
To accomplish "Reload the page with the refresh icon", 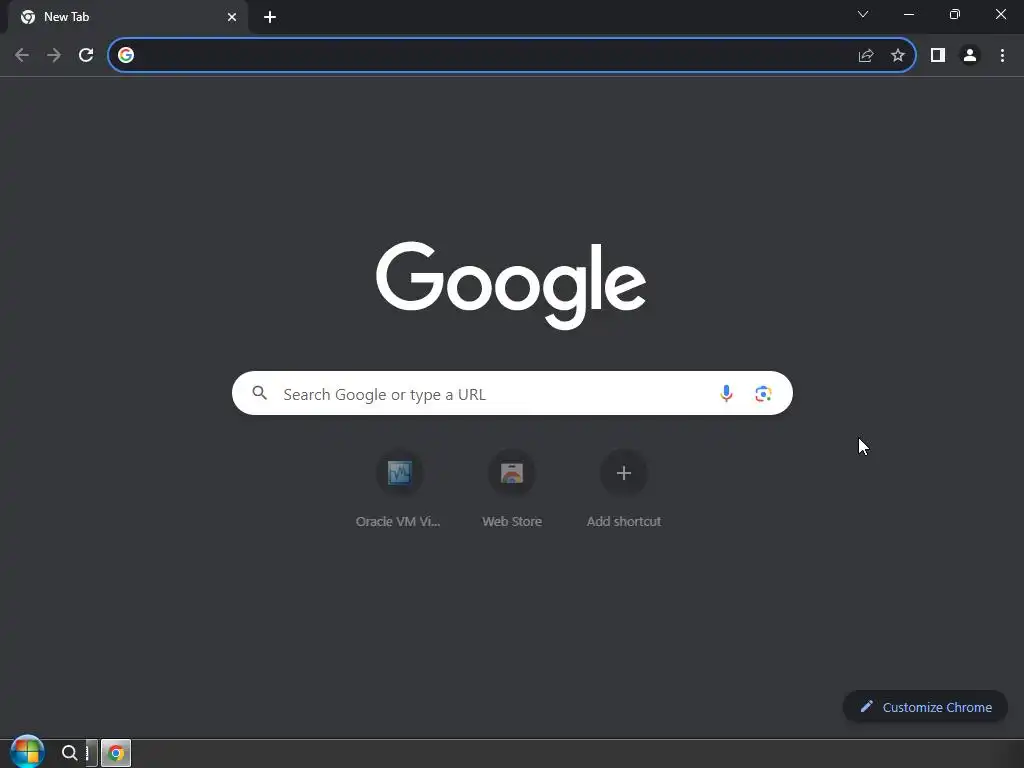I will coord(86,56).
